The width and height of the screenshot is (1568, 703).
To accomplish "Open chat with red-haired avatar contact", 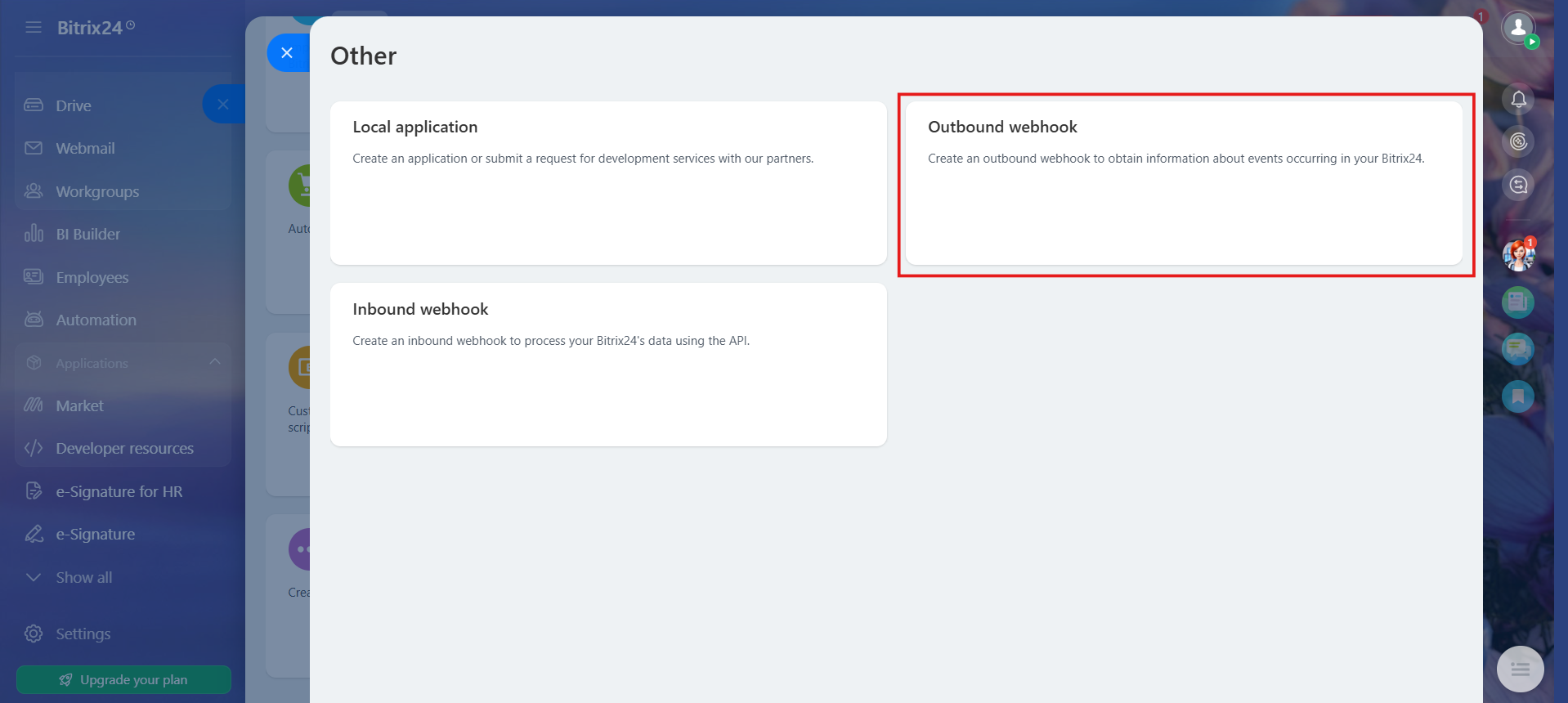I will tap(1518, 255).
